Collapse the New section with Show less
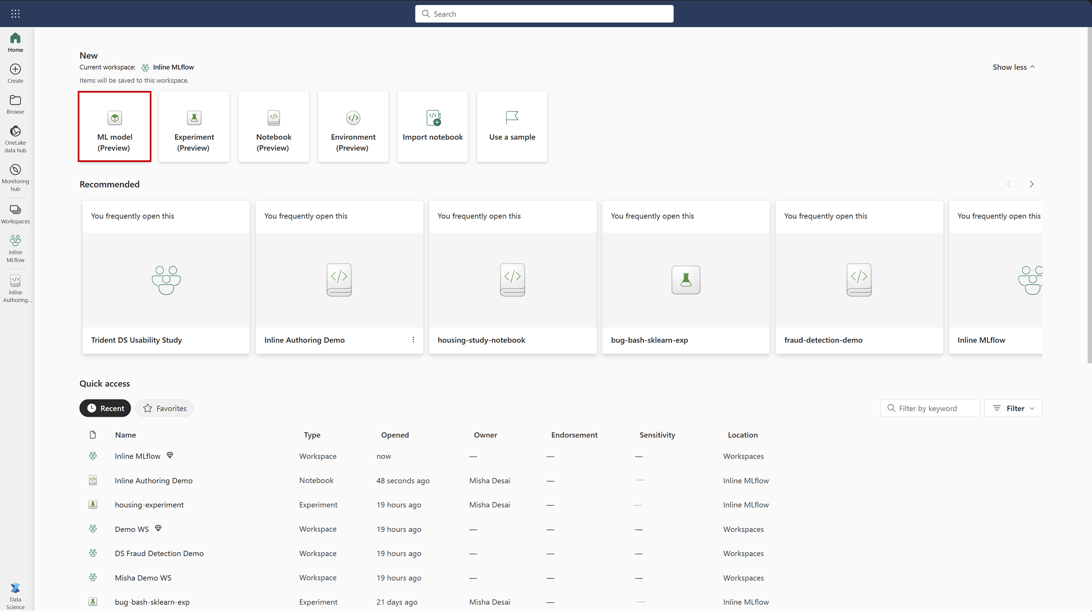Image resolution: width=1092 pixels, height=612 pixels. [1013, 68]
